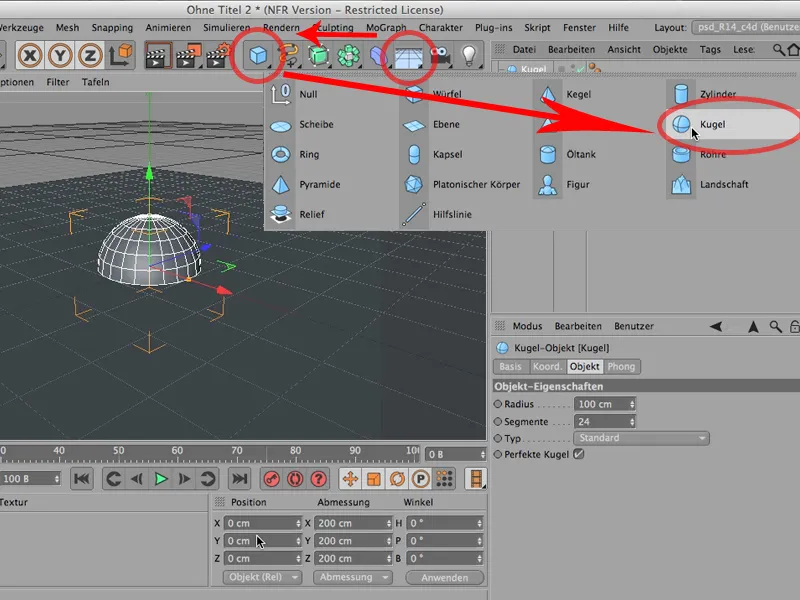Open the green array modeling icon
This screenshot has height=600, width=800.
(x=348, y=55)
